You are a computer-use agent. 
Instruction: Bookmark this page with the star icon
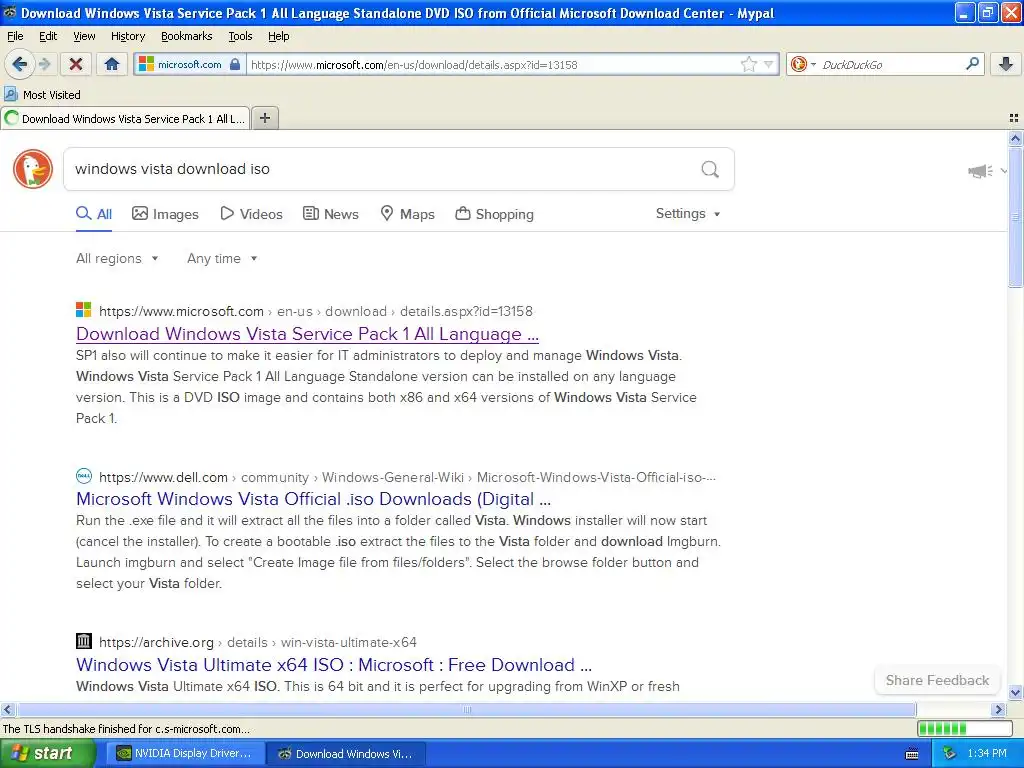(748, 64)
